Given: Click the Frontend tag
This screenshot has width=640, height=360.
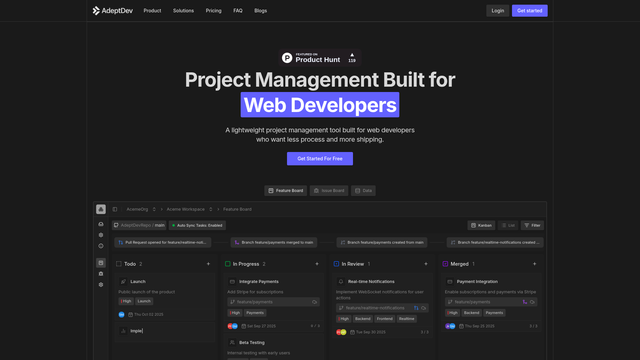Looking at the screenshot, I should (384, 319).
